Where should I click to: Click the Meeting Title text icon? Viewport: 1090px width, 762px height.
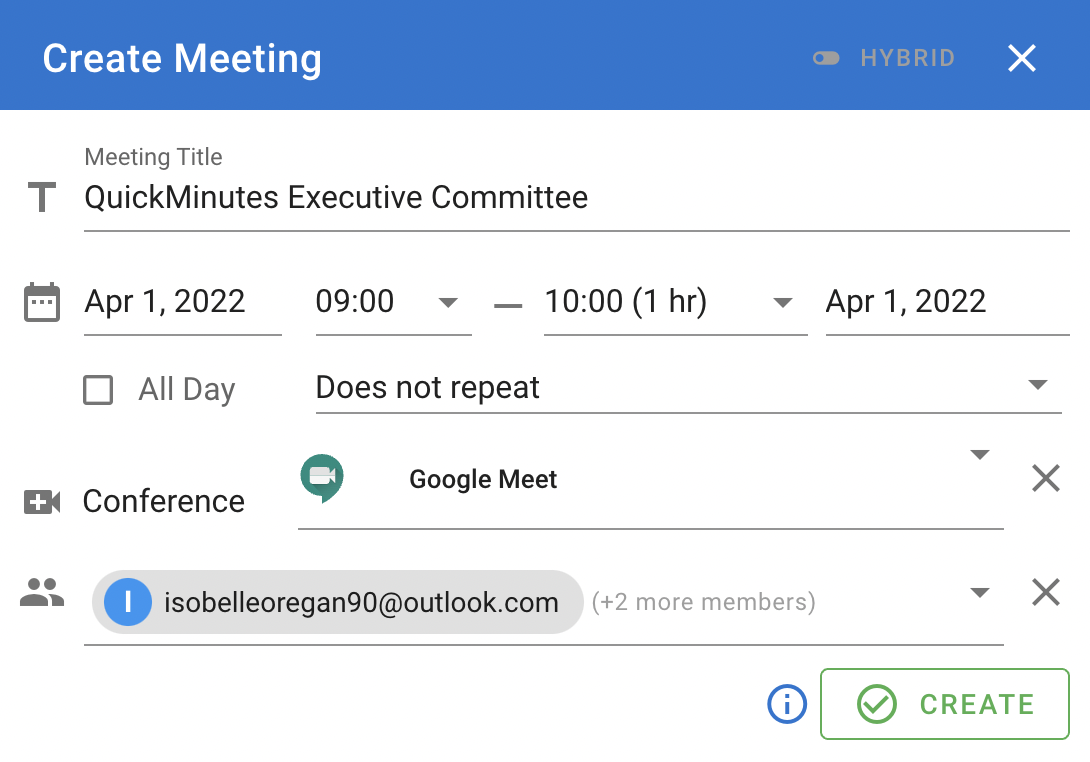point(42,197)
